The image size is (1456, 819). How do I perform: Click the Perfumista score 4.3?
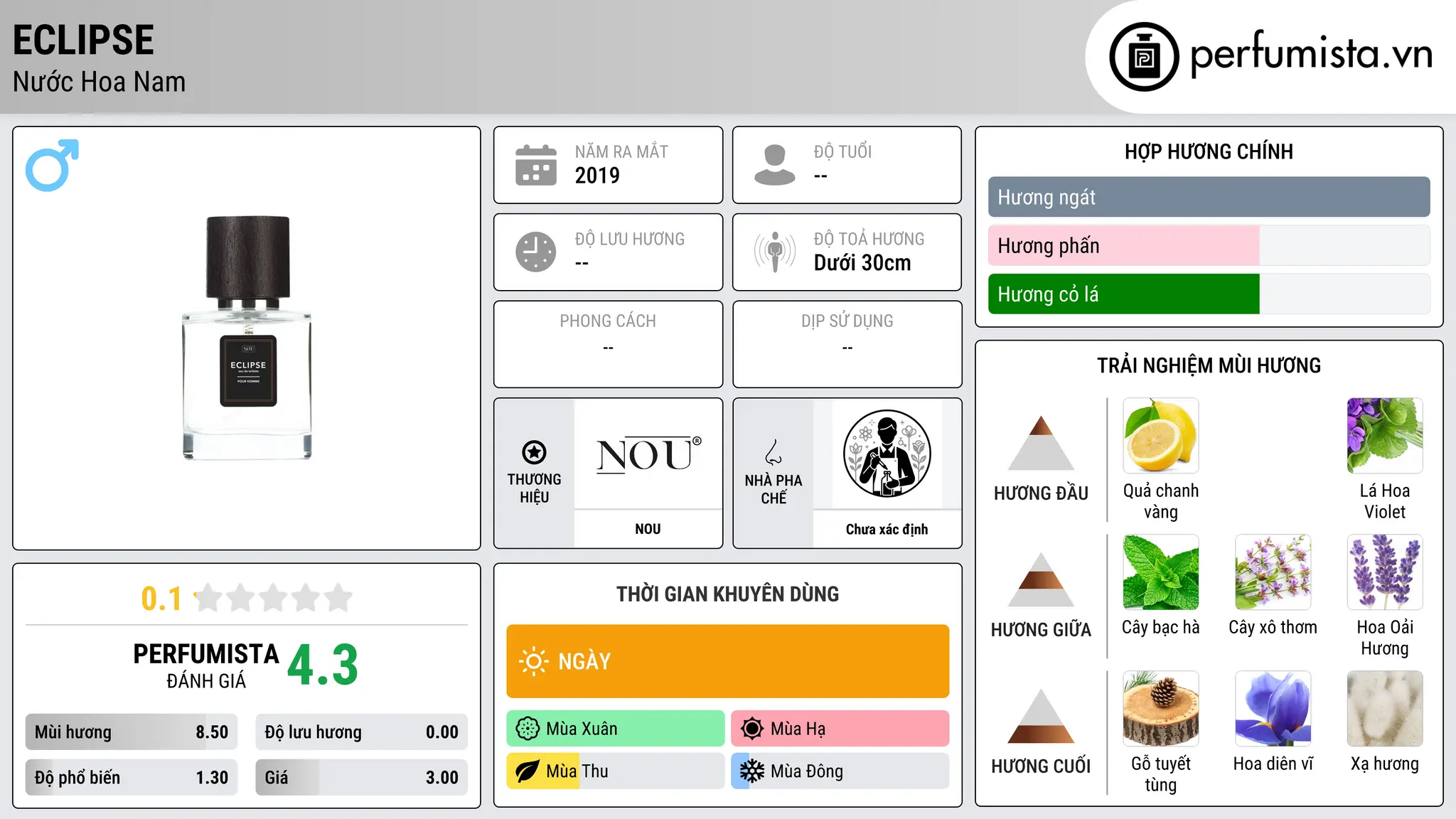pos(323,665)
